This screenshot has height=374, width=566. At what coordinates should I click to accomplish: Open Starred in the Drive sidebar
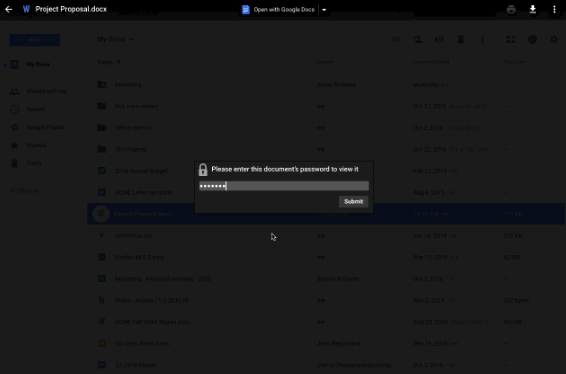point(36,145)
